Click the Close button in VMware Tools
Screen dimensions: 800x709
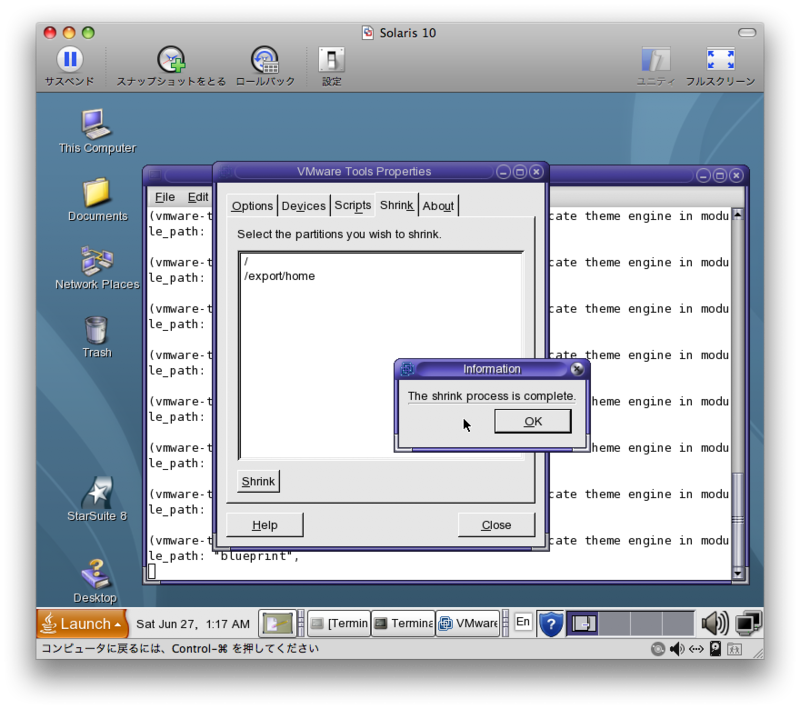pos(496,525)
